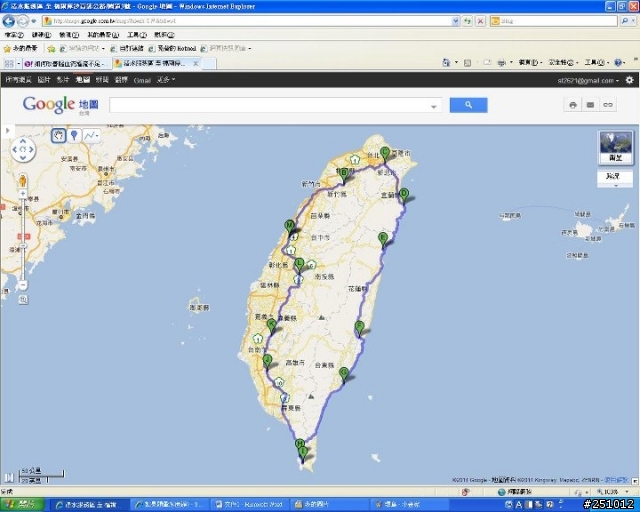640x512 pixels.
Task: Open the Favorites center star button
Action: point(20,48)
